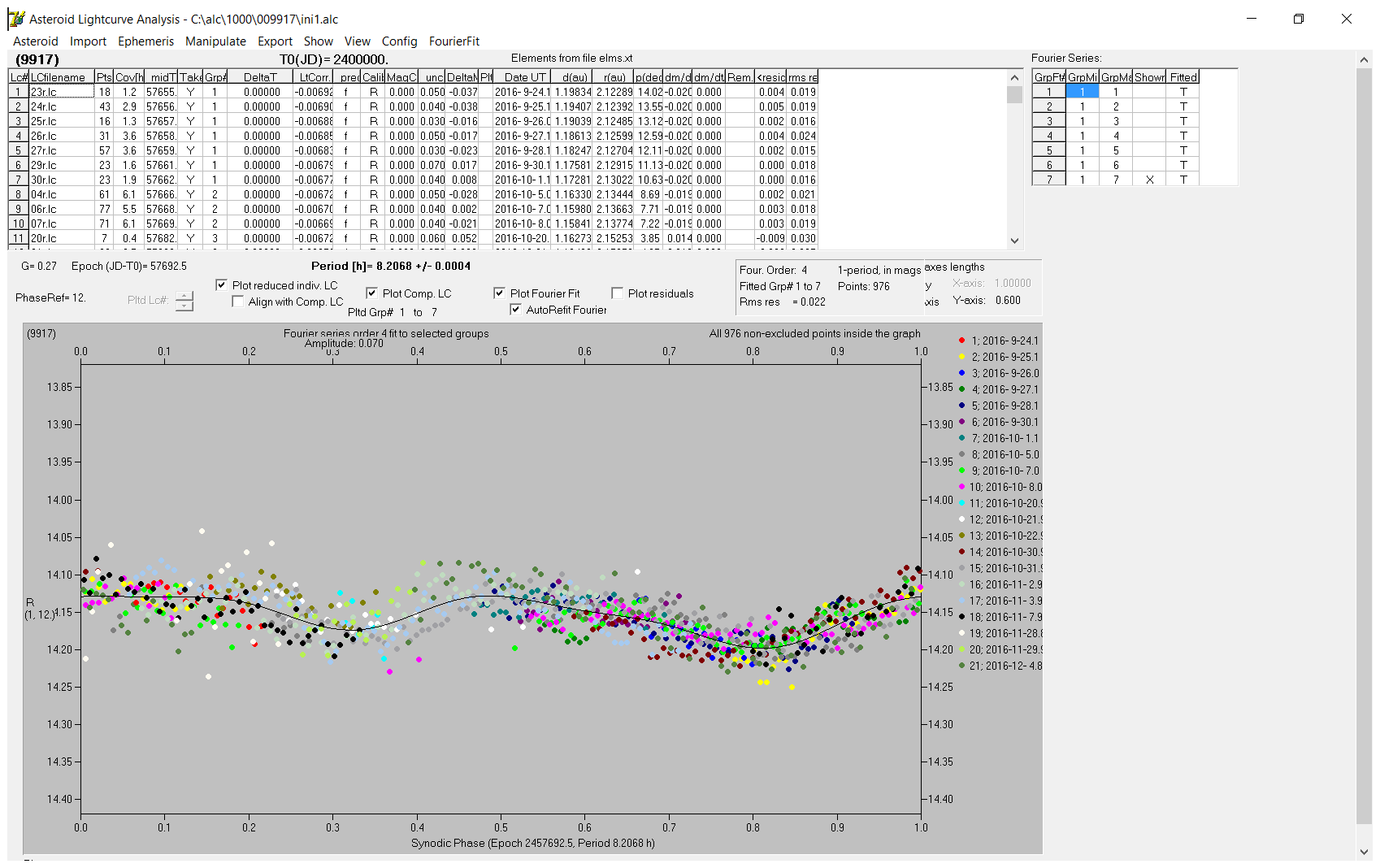1380x868 pixels.
Task: Select file 23r.lc in the table
Action: point(62,92)
